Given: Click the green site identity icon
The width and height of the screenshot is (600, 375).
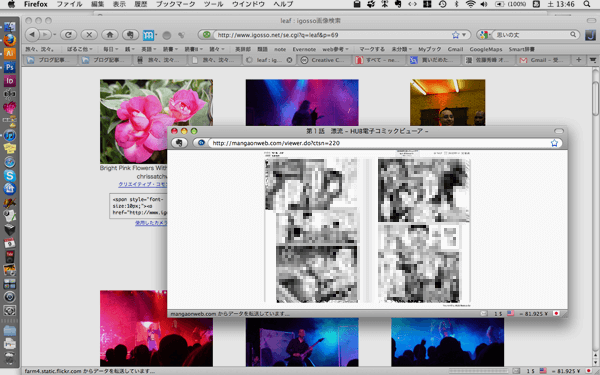Looking at the screenshot, I should (x=206, y=35).
